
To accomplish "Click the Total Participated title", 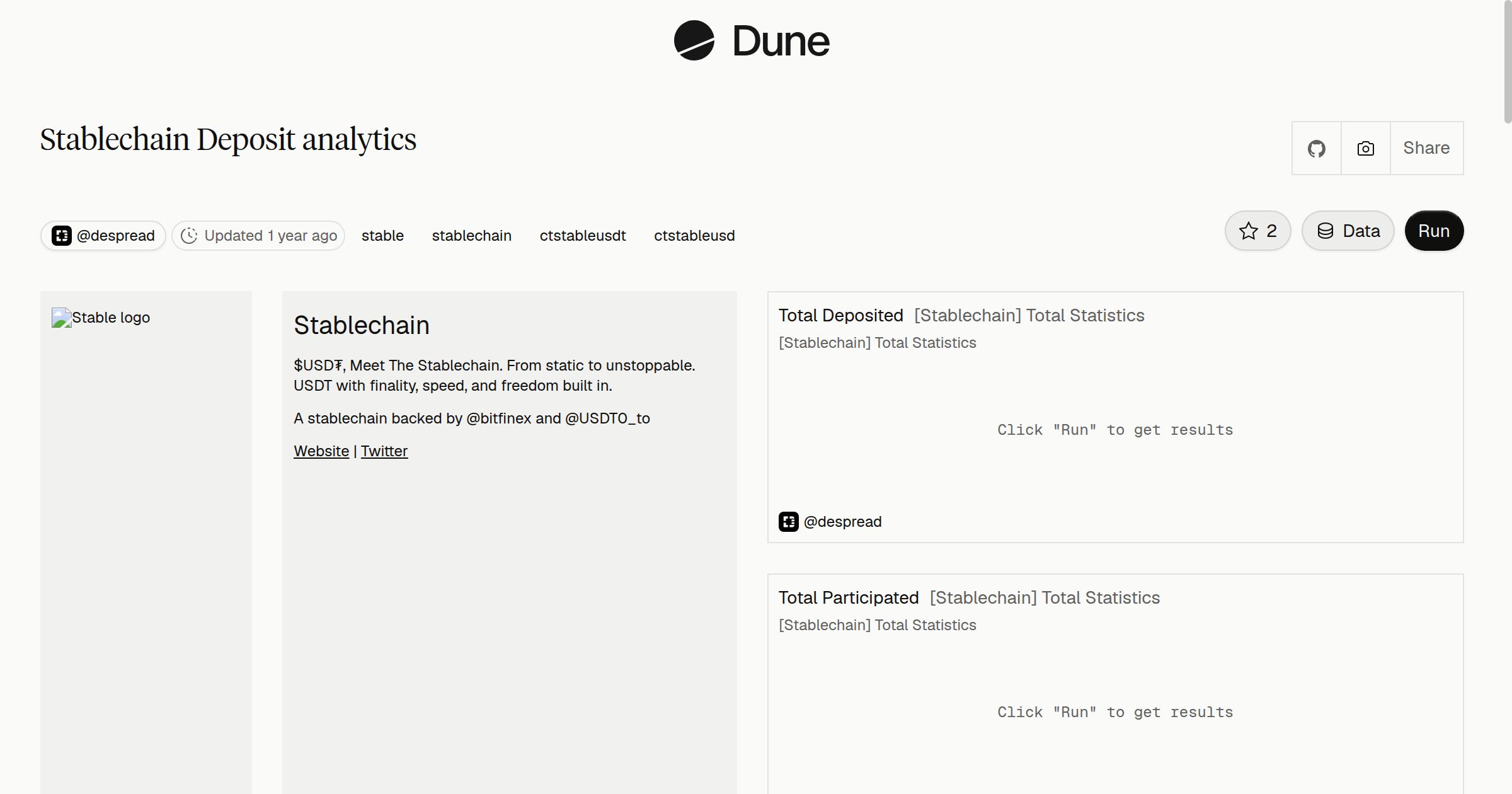I will click(x=849, y=597).
